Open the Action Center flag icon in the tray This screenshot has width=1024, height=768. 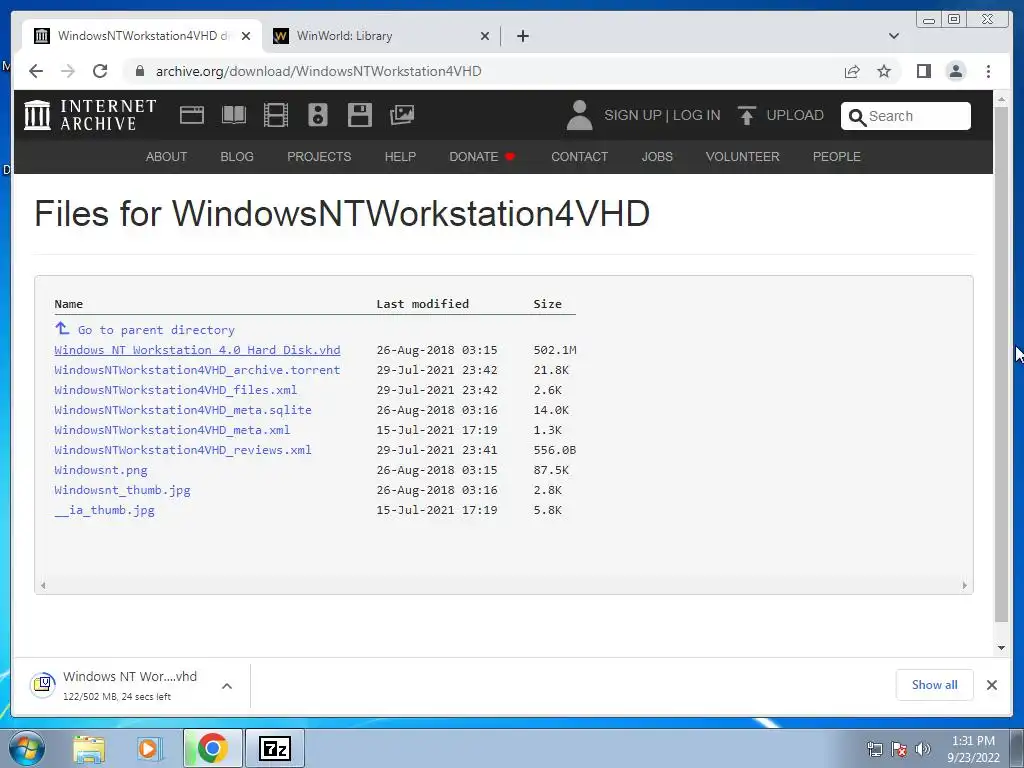tap(899, 749)
